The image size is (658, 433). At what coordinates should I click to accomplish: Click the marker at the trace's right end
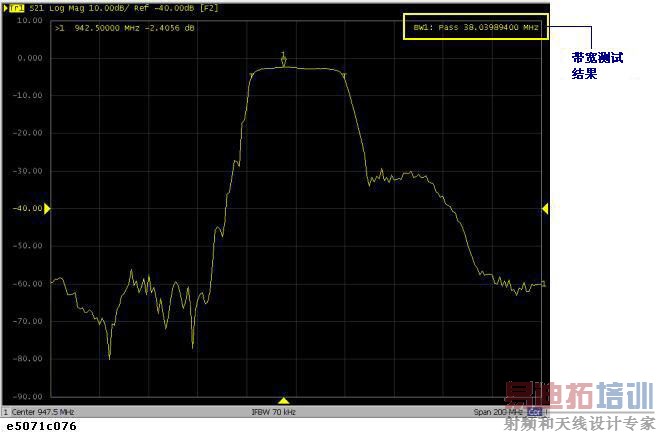click(544, 284)
